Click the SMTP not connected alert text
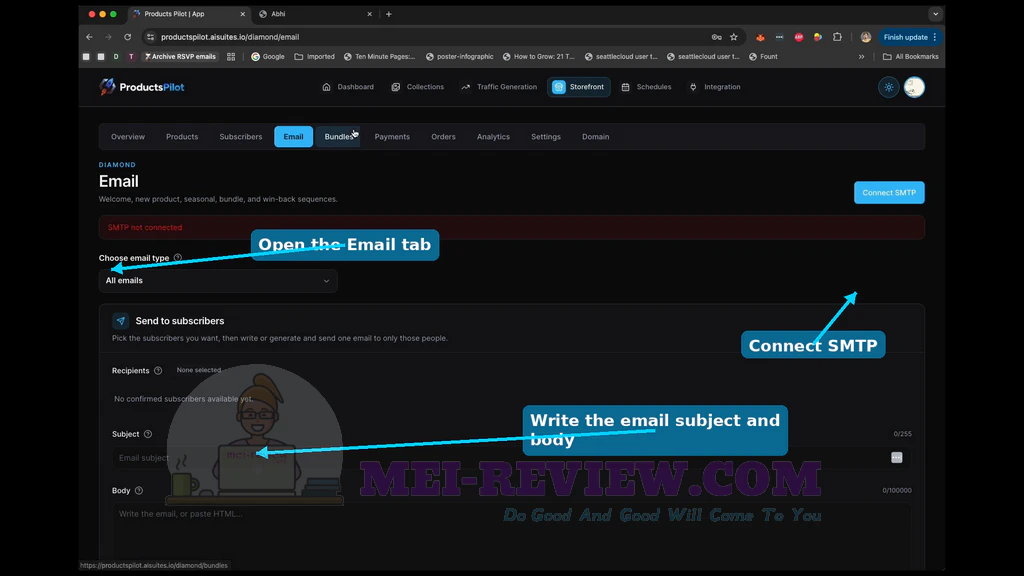This screenshot has height=576, width=1024. pos(145,227)
